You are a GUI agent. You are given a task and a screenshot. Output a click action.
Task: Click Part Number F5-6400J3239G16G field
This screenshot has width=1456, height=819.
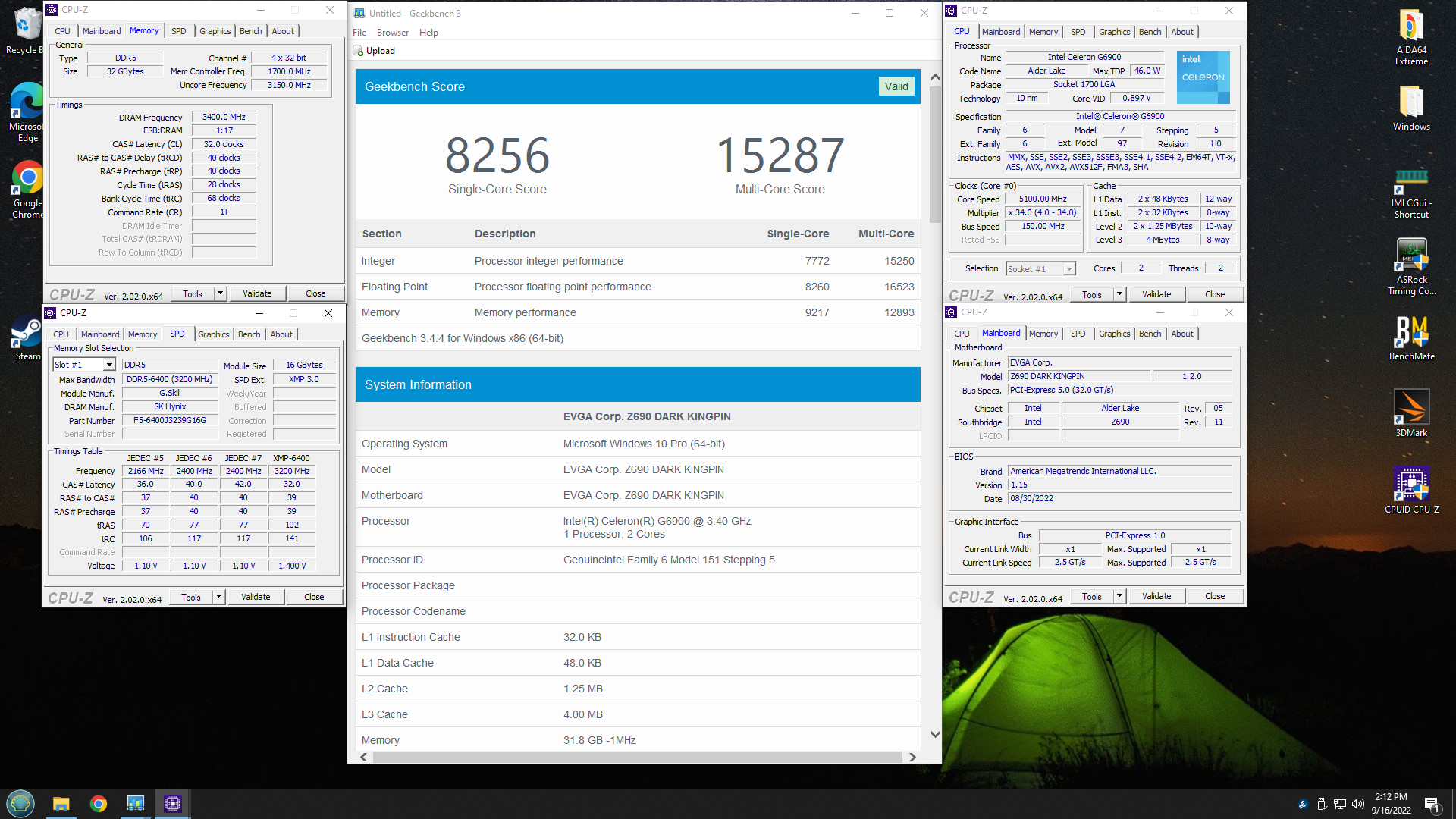[169, 420]
